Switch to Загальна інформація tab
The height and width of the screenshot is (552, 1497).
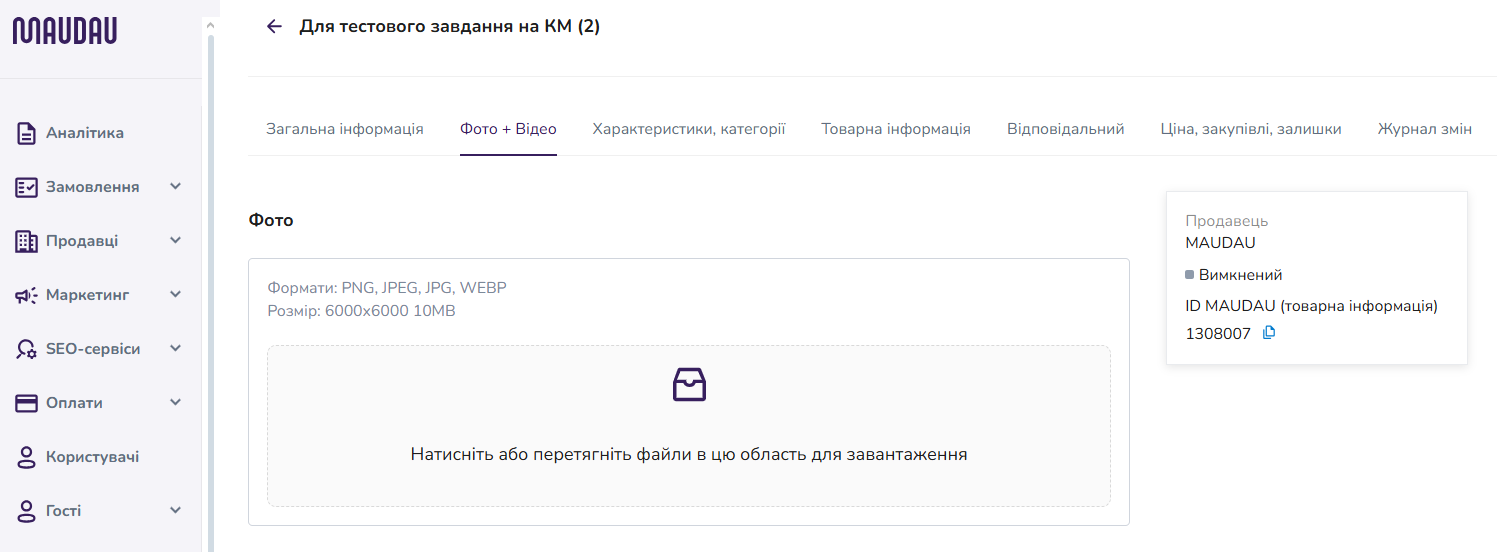pos(345,129)
